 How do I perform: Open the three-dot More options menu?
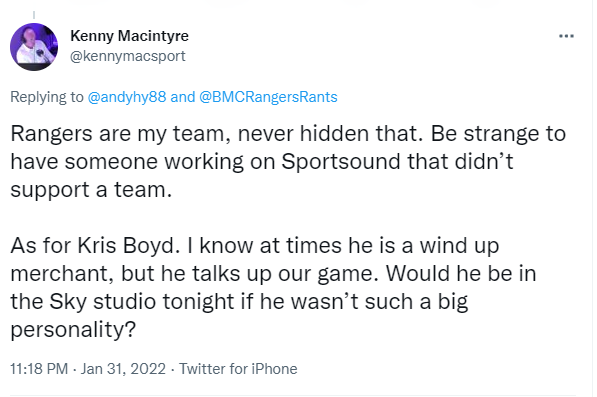pyautogui.click(x=566, y=36)
